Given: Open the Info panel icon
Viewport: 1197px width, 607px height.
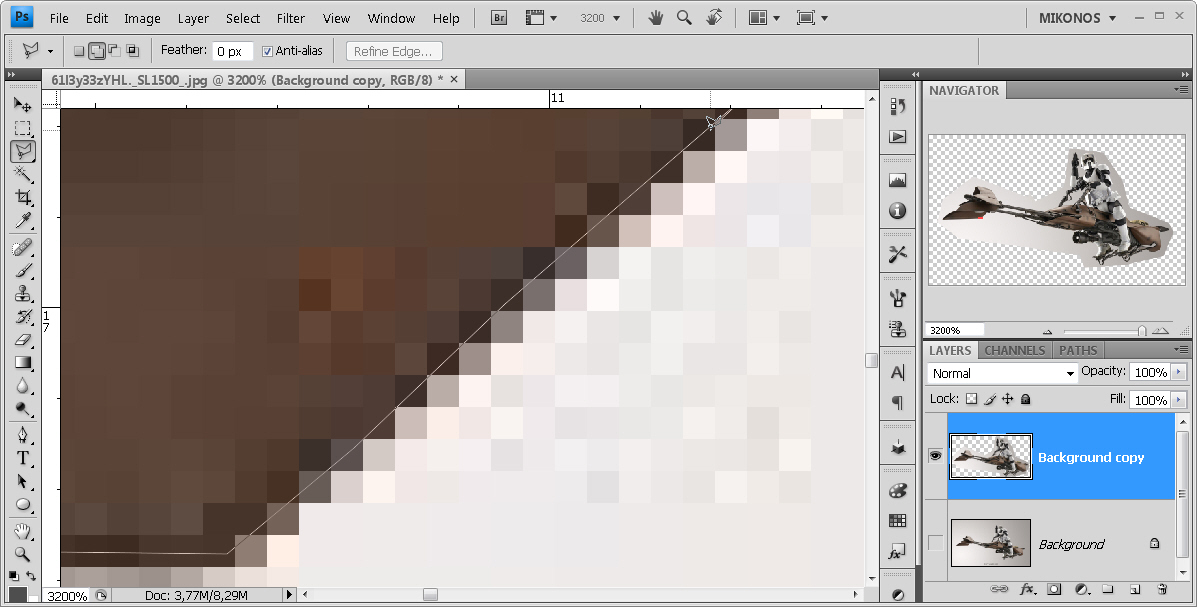Looking at the screenshot, I should (898, 211).
